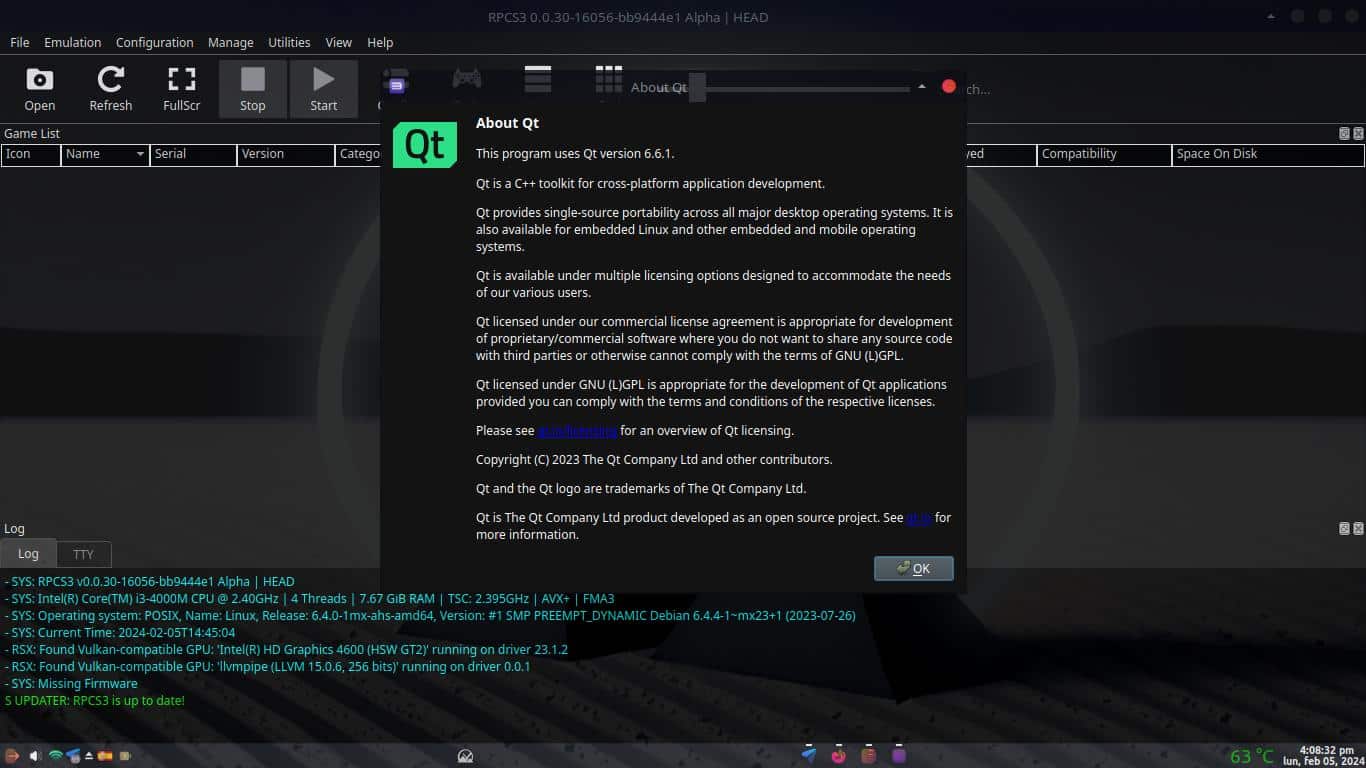Click the log line mentioning Intel HD Graphics 4600

[286, 650]
